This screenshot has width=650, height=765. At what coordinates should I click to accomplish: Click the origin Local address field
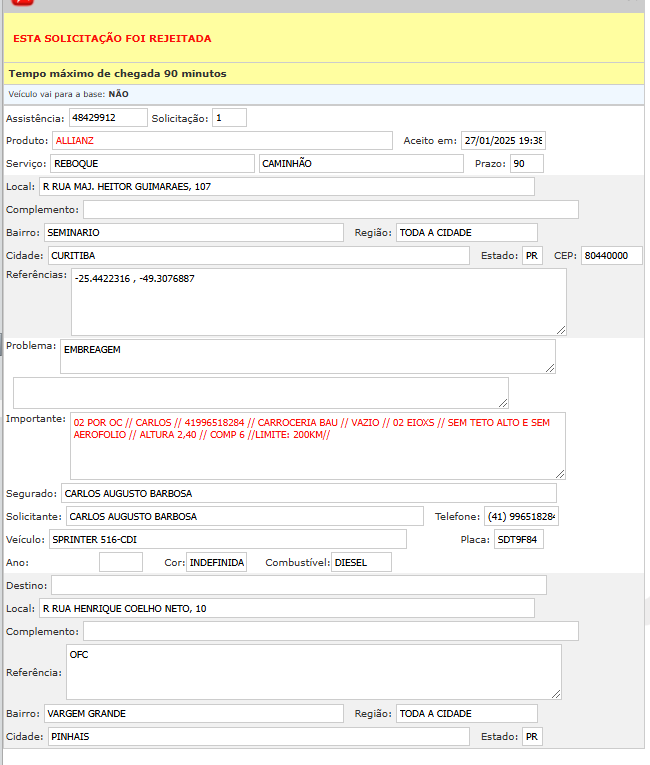click(286, 187)
